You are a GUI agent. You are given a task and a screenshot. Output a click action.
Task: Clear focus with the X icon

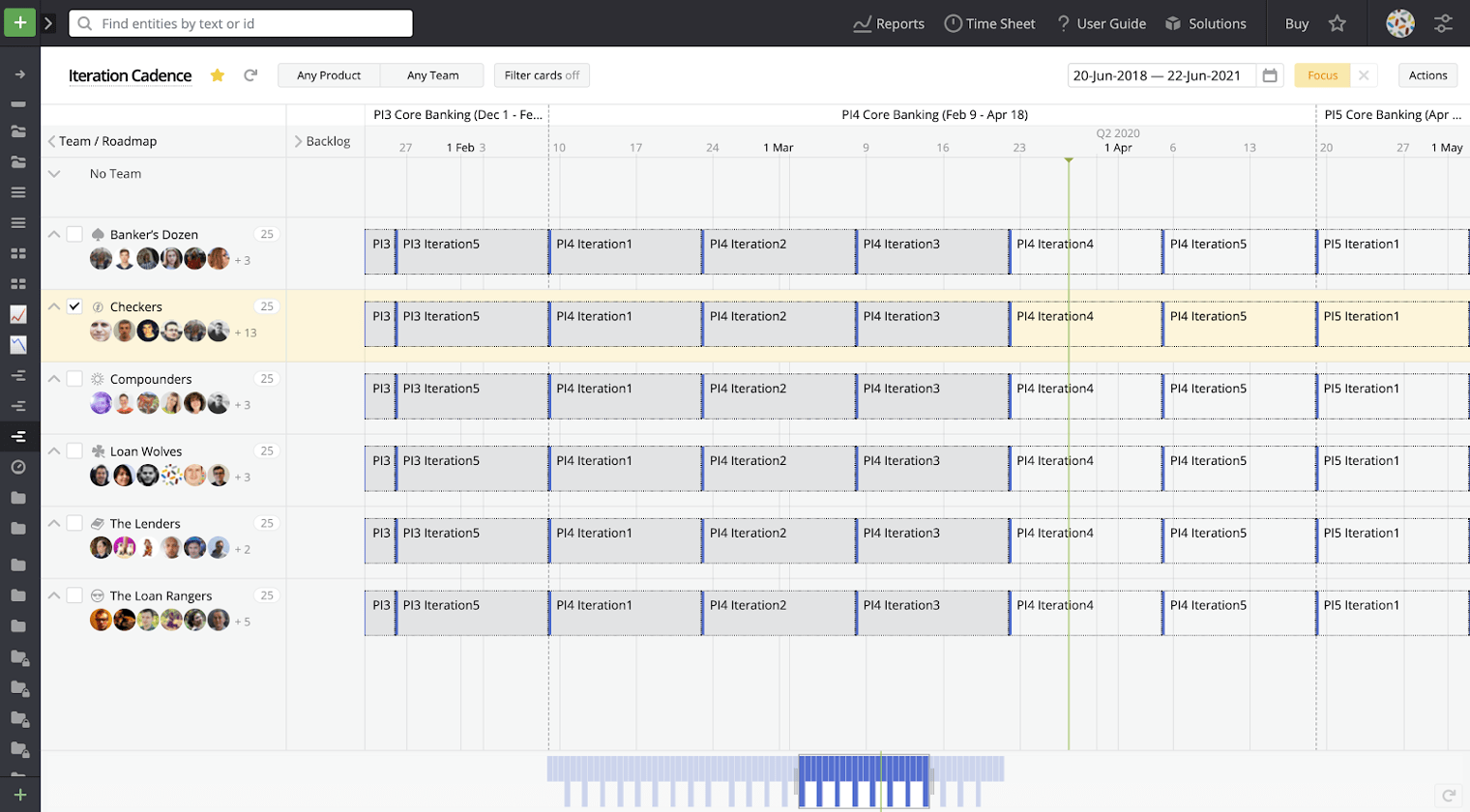click(x=1364, y=75)
